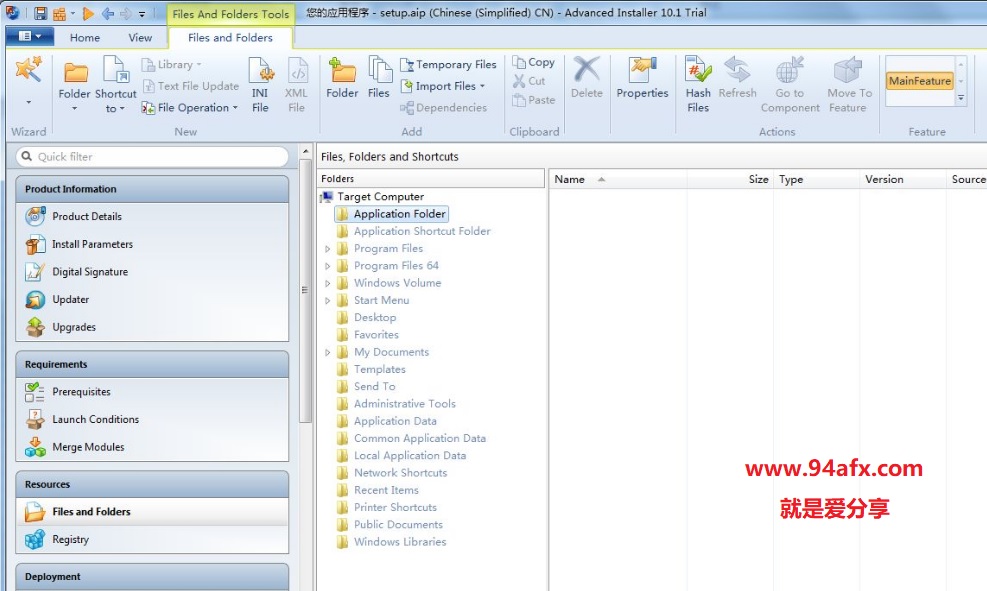The width and height of the screenshot is (987, 591).
Task: Open Properties from the ribbon
Action: 642,78
